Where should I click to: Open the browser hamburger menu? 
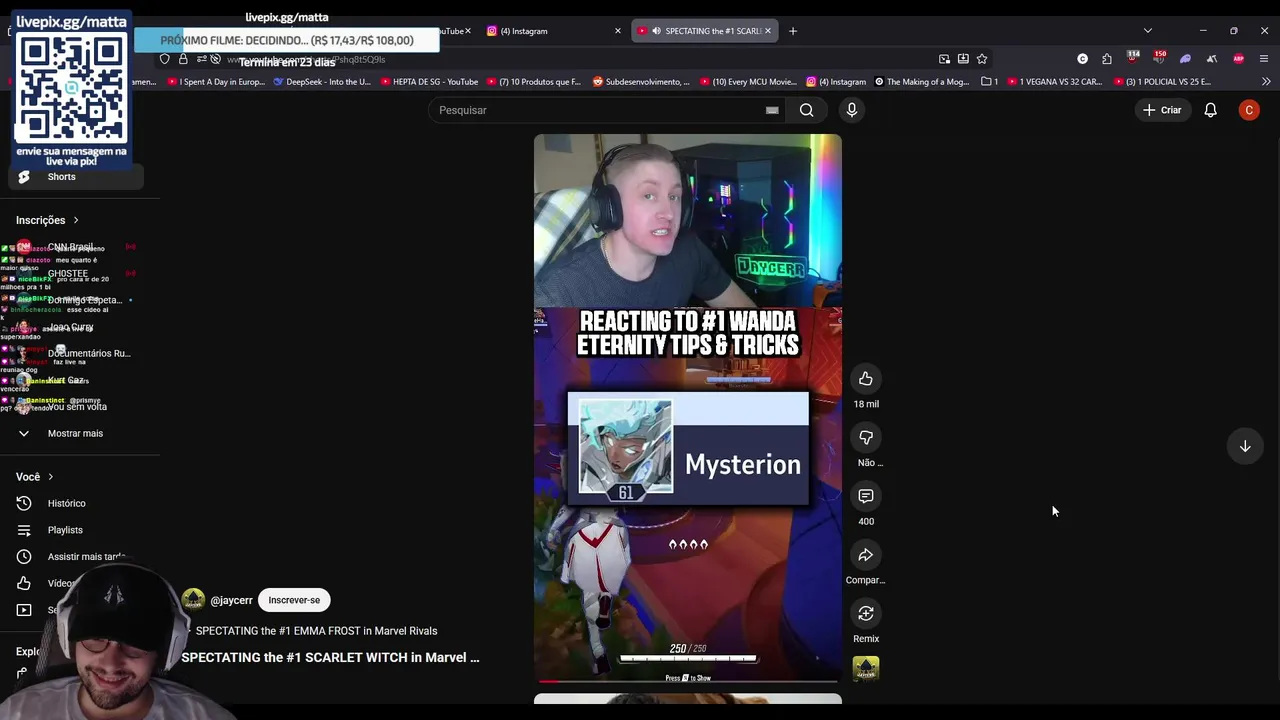[1264, 59]
